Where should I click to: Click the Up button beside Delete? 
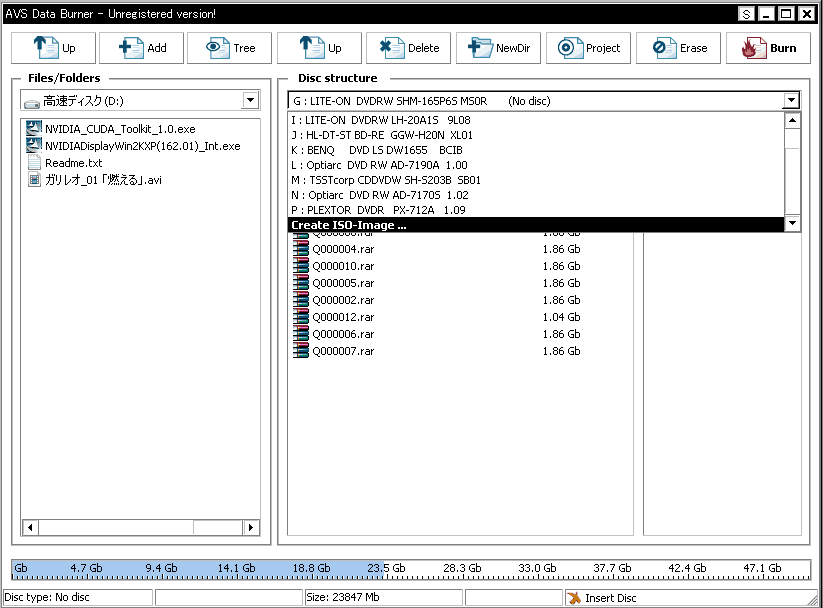click(319, 48)
